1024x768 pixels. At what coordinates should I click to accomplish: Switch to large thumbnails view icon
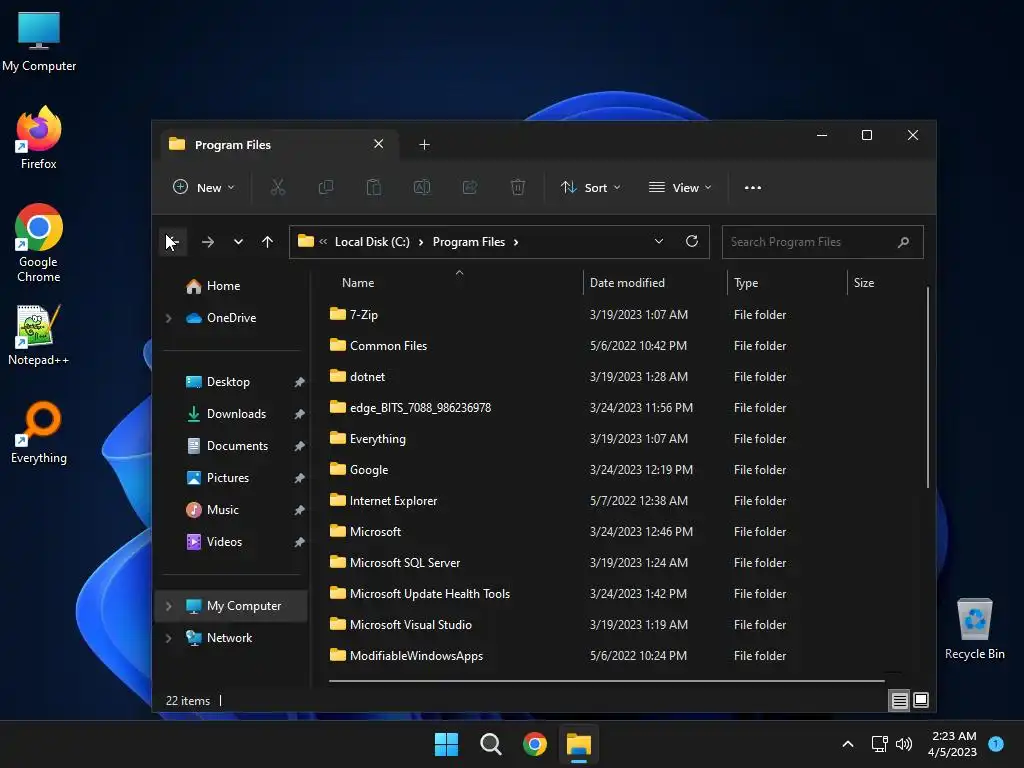coord(921,701)
